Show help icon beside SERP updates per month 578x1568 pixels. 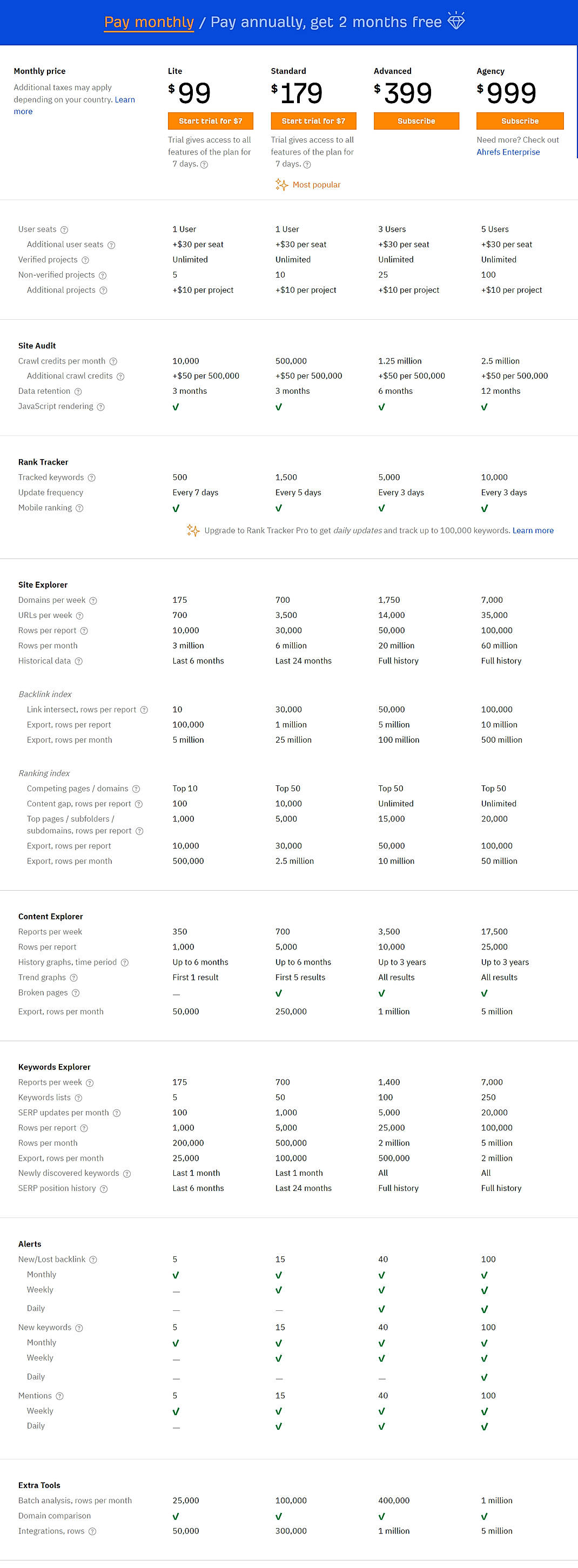(117, 1113)
